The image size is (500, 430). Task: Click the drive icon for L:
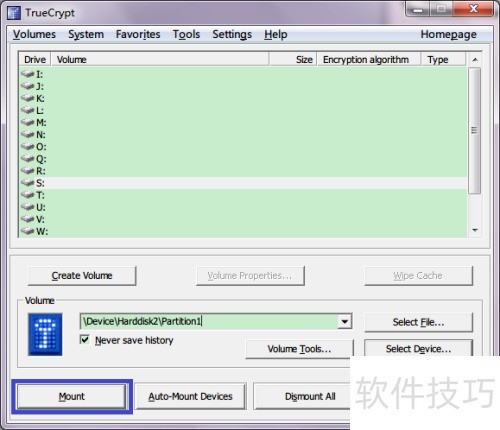28,110
